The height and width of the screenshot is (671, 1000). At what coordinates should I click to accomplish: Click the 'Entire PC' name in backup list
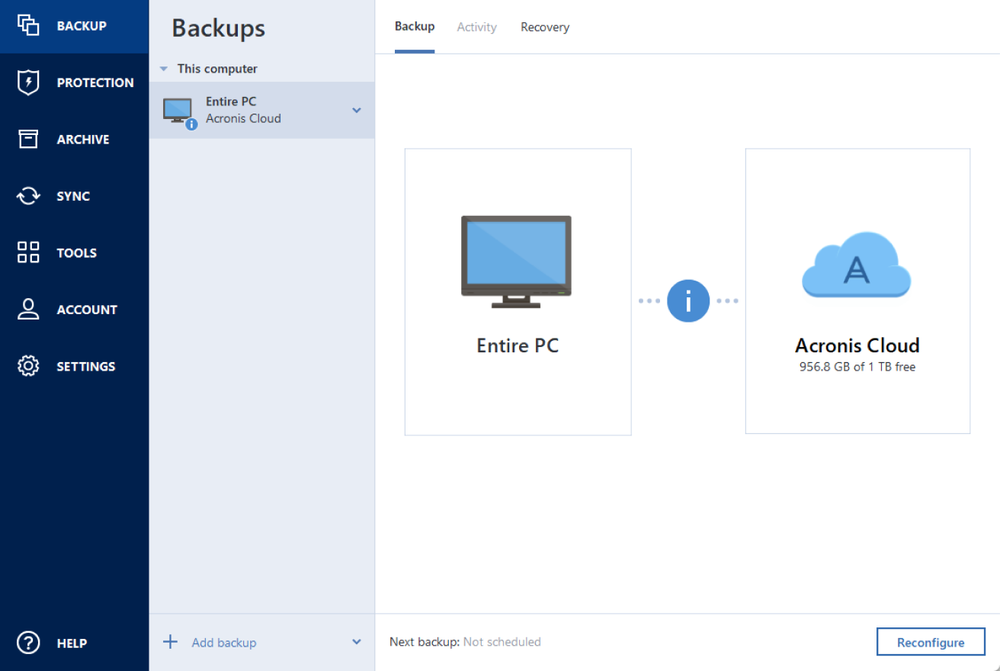click(231, 101)
